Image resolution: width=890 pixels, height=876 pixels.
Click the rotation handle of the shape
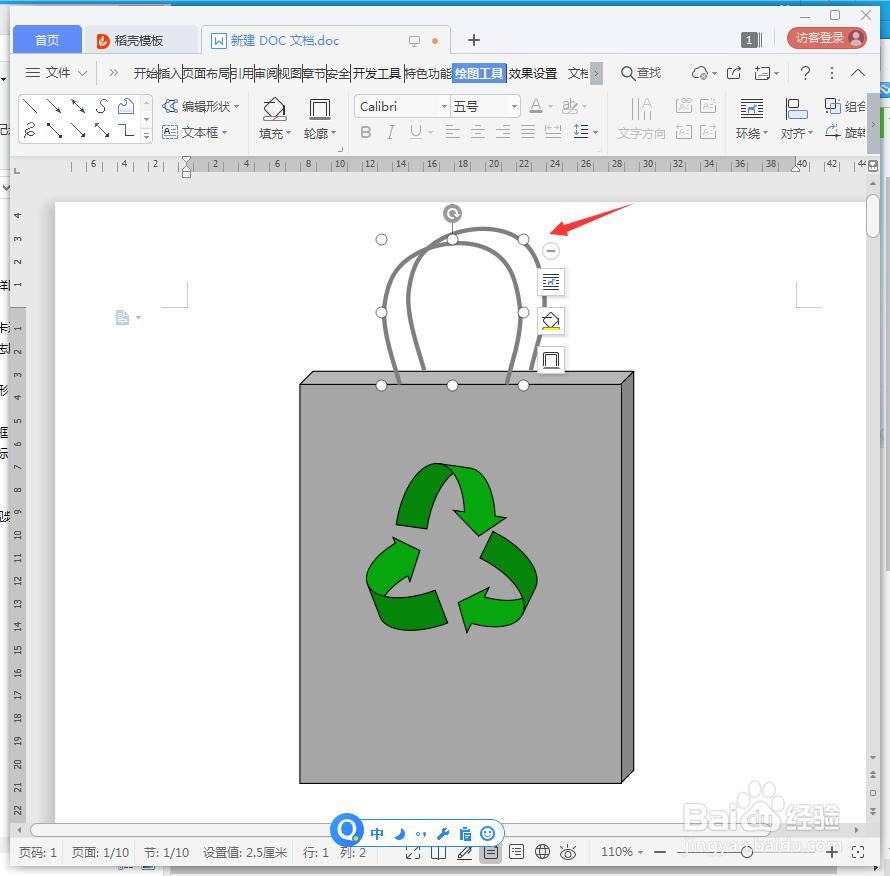point(452,213)
